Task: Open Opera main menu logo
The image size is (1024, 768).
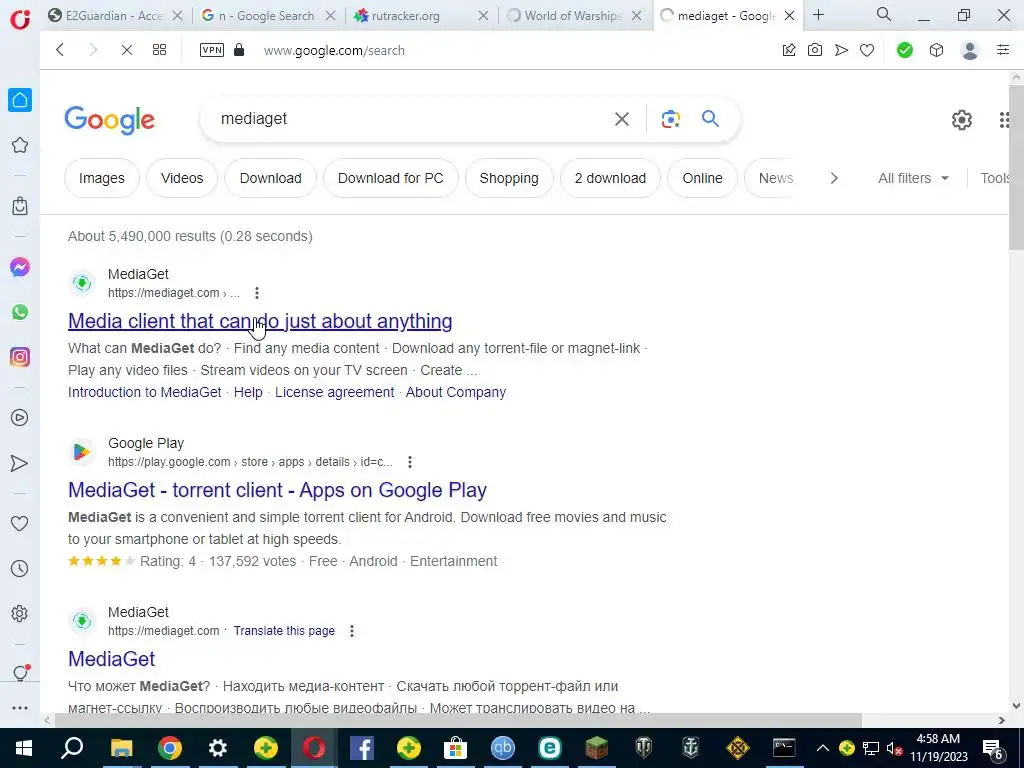Action: 20,19
